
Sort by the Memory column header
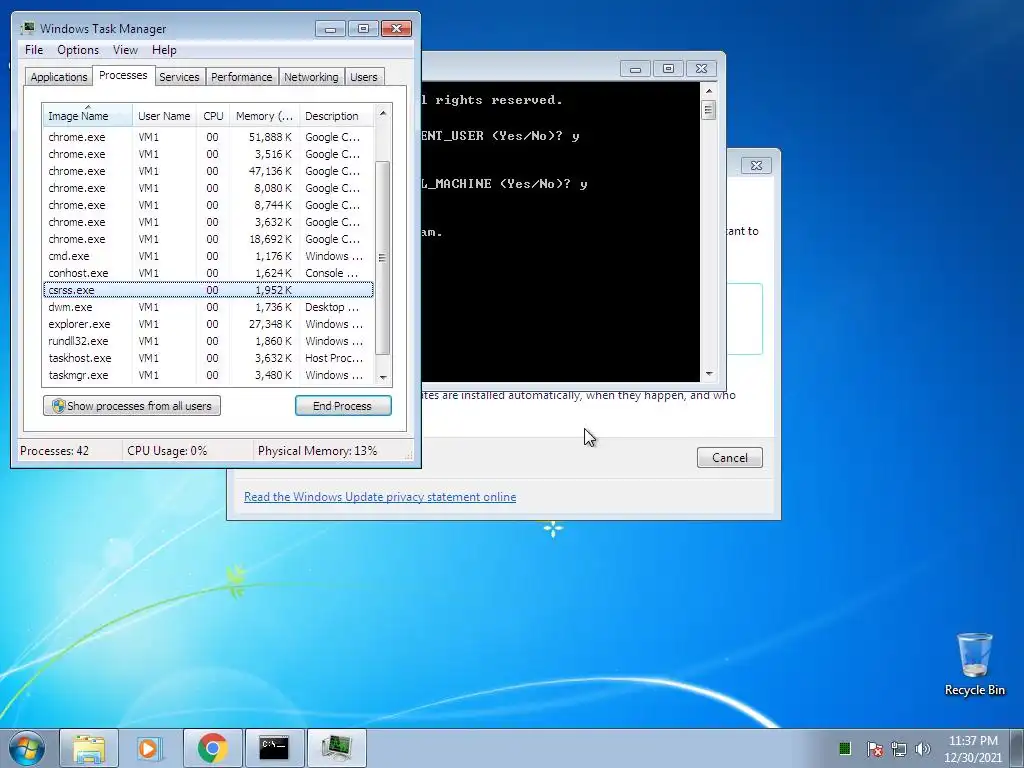[264, 116]
